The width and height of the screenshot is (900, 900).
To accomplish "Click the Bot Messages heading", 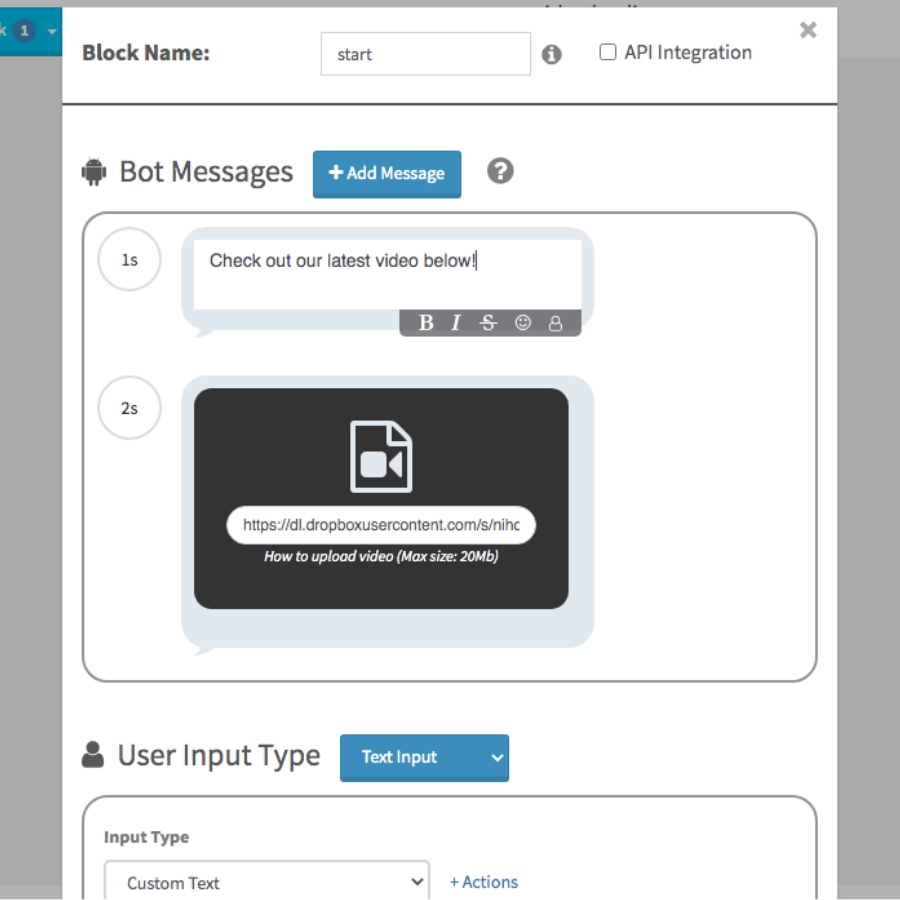I will (206, 172).
